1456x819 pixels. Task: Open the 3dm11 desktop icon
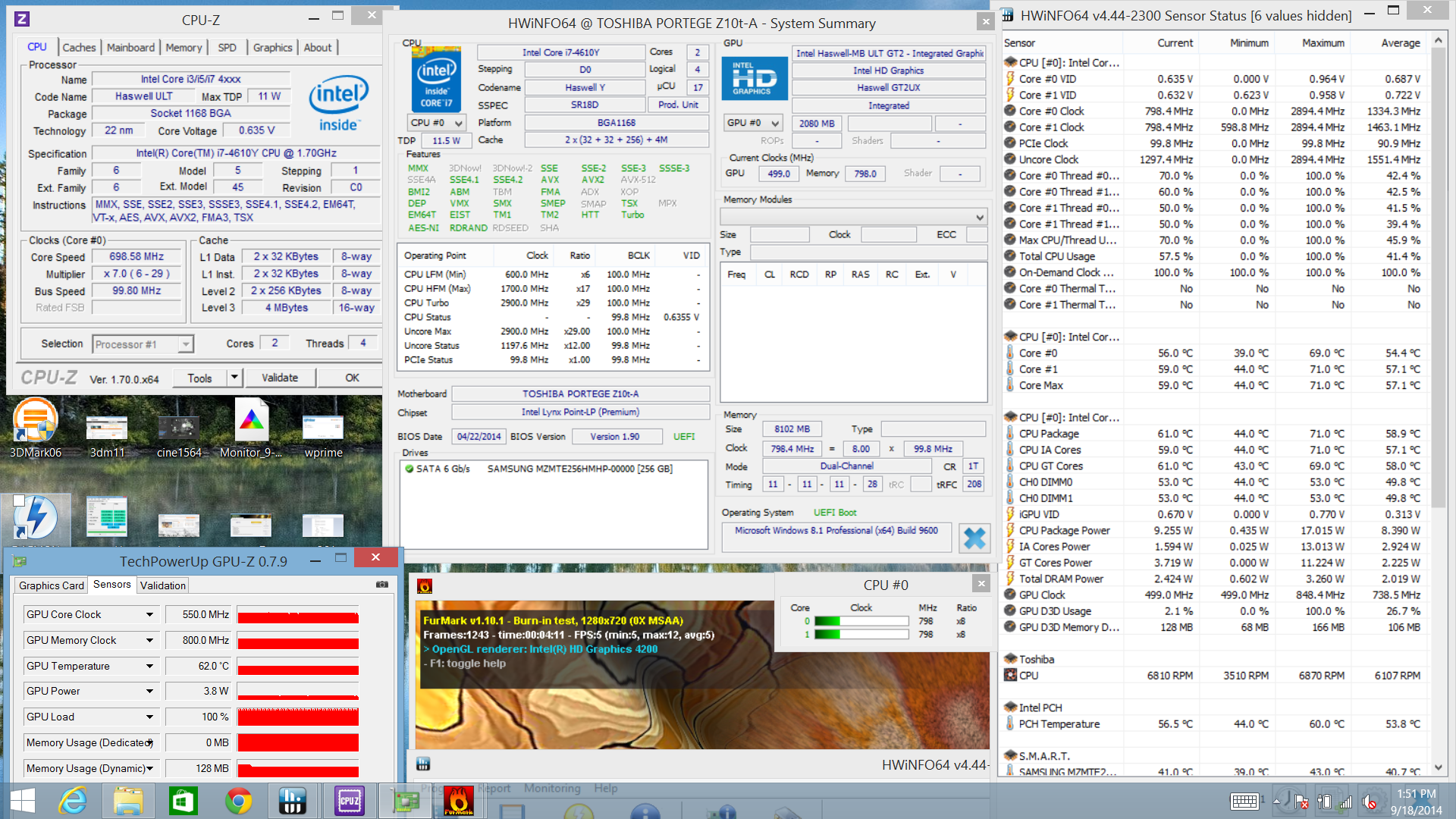click(107, 436)
